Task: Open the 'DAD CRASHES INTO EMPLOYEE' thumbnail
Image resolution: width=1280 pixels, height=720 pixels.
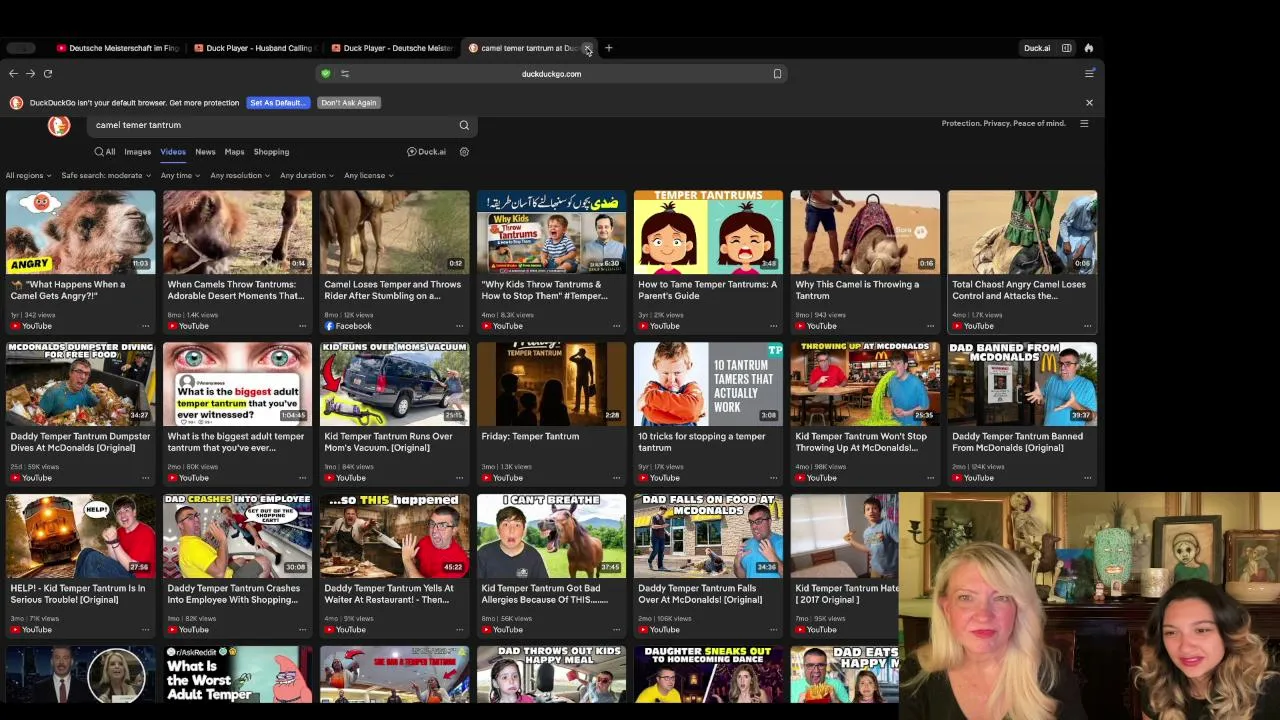Action: pos(237,536)
